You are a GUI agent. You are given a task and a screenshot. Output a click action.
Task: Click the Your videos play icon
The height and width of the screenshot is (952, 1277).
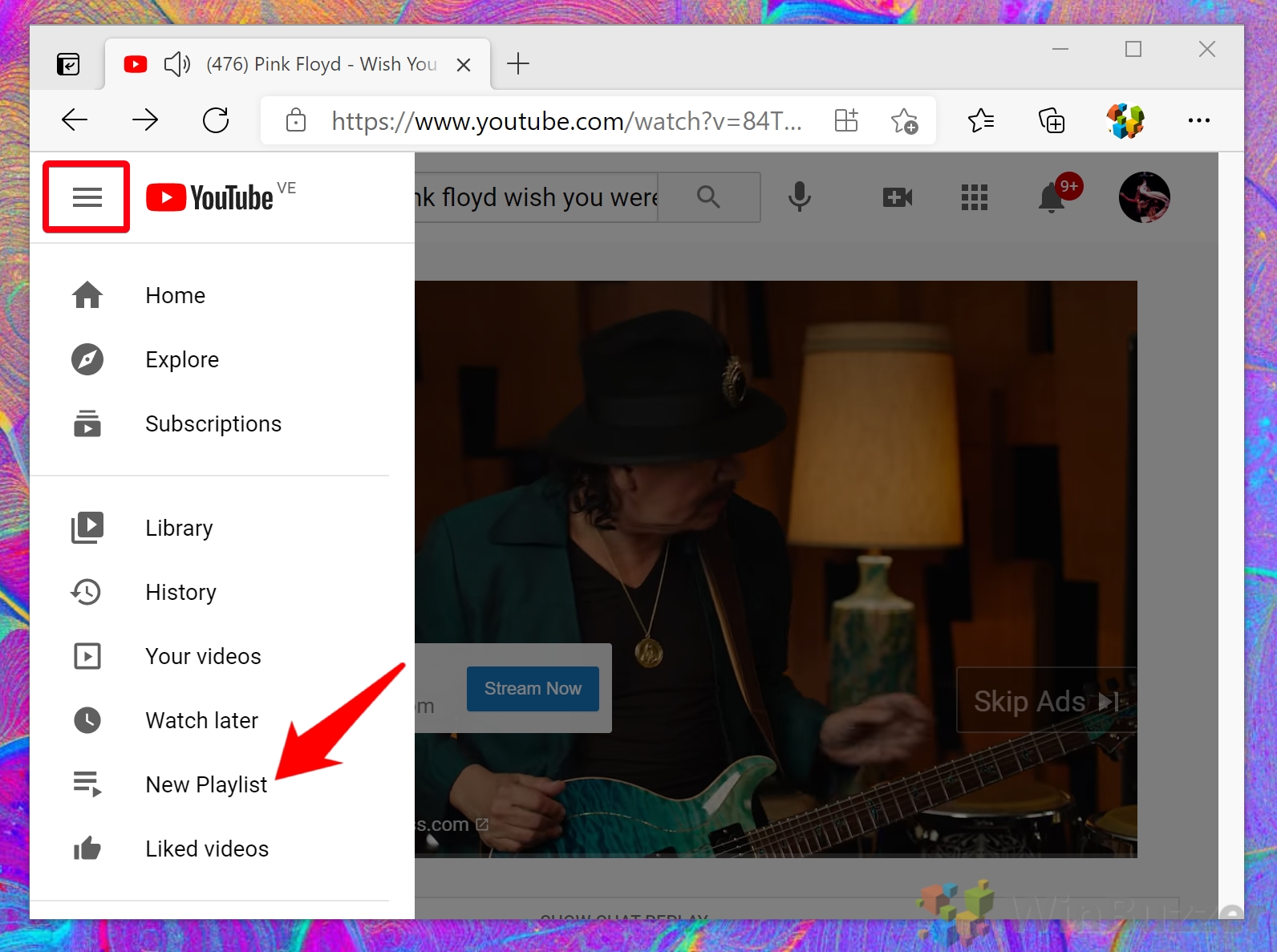pyautogui.click(x=87, y=656)
